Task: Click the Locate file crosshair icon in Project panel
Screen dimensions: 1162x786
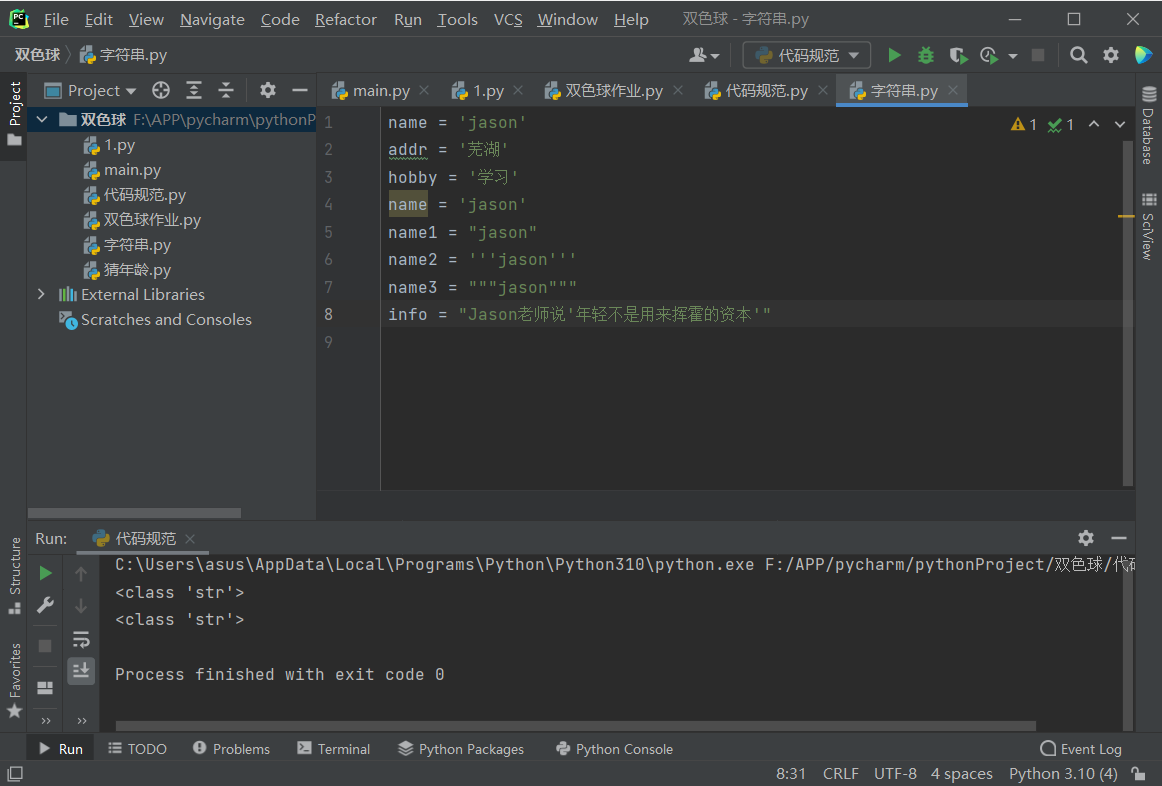Action: pos(161,91)
